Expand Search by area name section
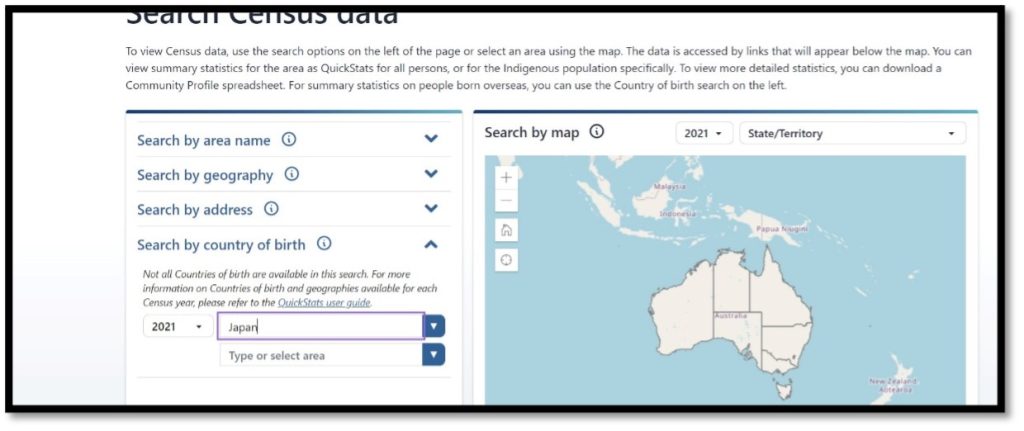The width and height of the screenshot is (1024, 431). click(x=431, y=140)
